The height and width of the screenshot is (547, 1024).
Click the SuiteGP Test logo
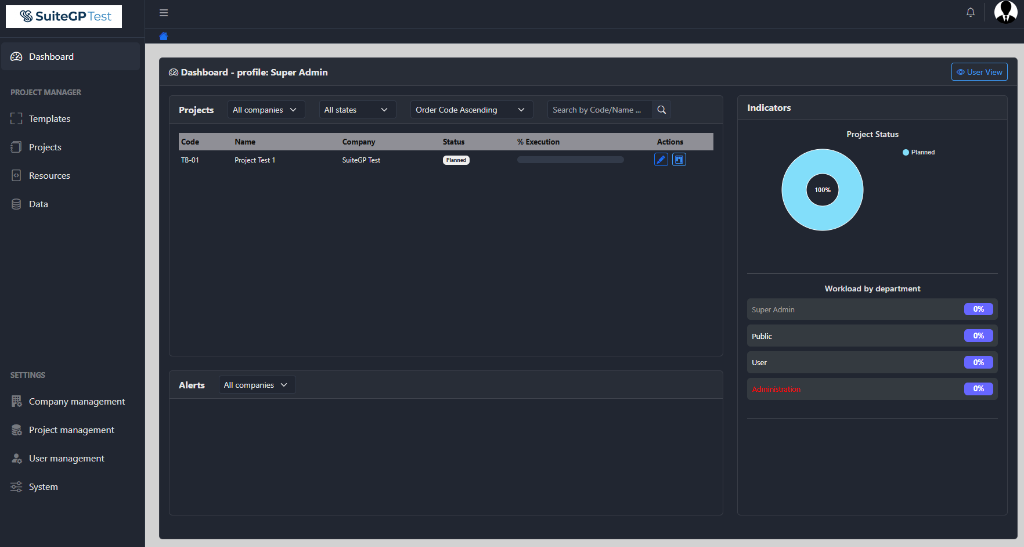pyautogui.click(x=64, y=16)
